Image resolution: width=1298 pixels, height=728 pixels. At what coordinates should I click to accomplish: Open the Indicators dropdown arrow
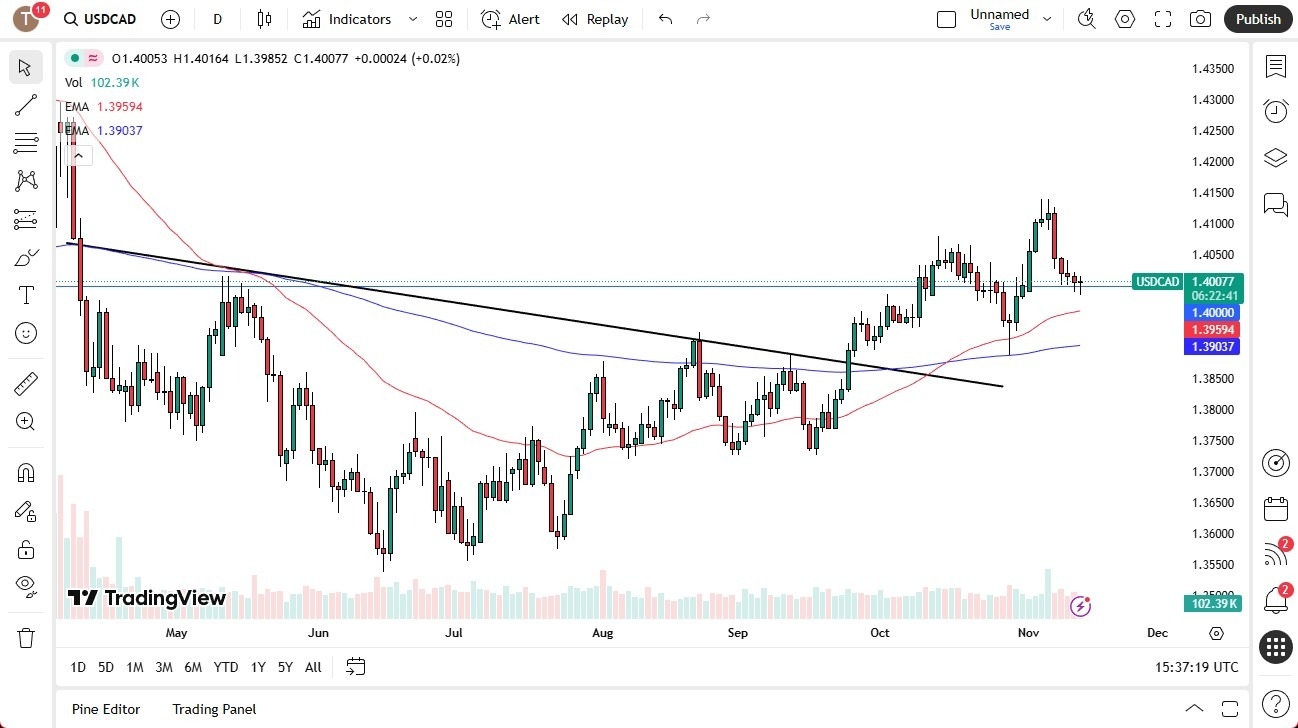(x=412, y=19)
